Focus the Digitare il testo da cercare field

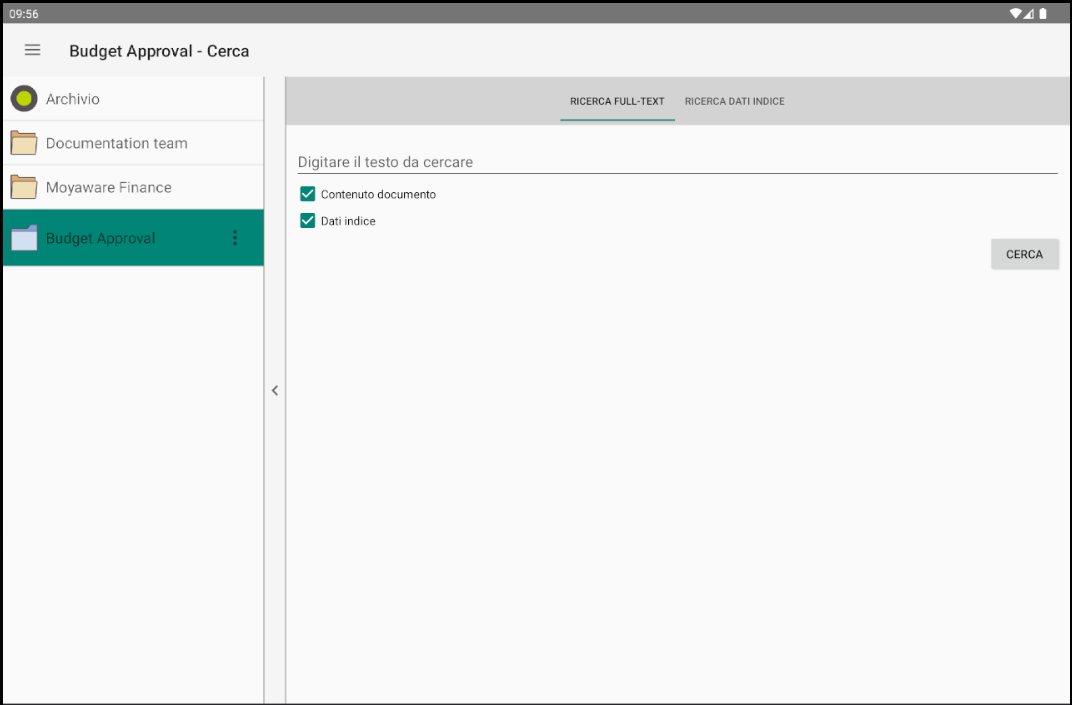coord(677,162)
